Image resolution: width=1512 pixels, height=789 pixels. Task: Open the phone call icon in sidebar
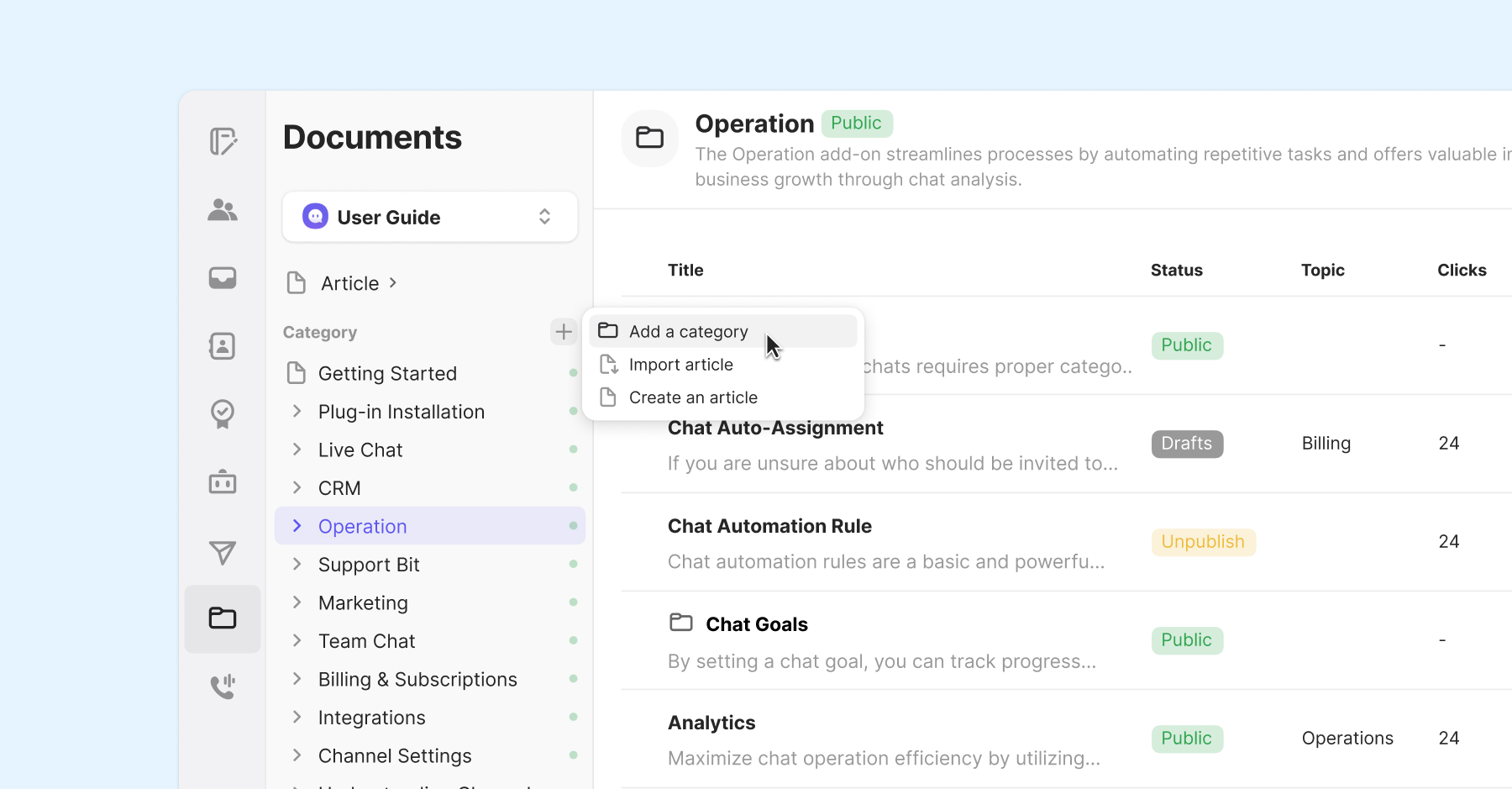point(223,686)
